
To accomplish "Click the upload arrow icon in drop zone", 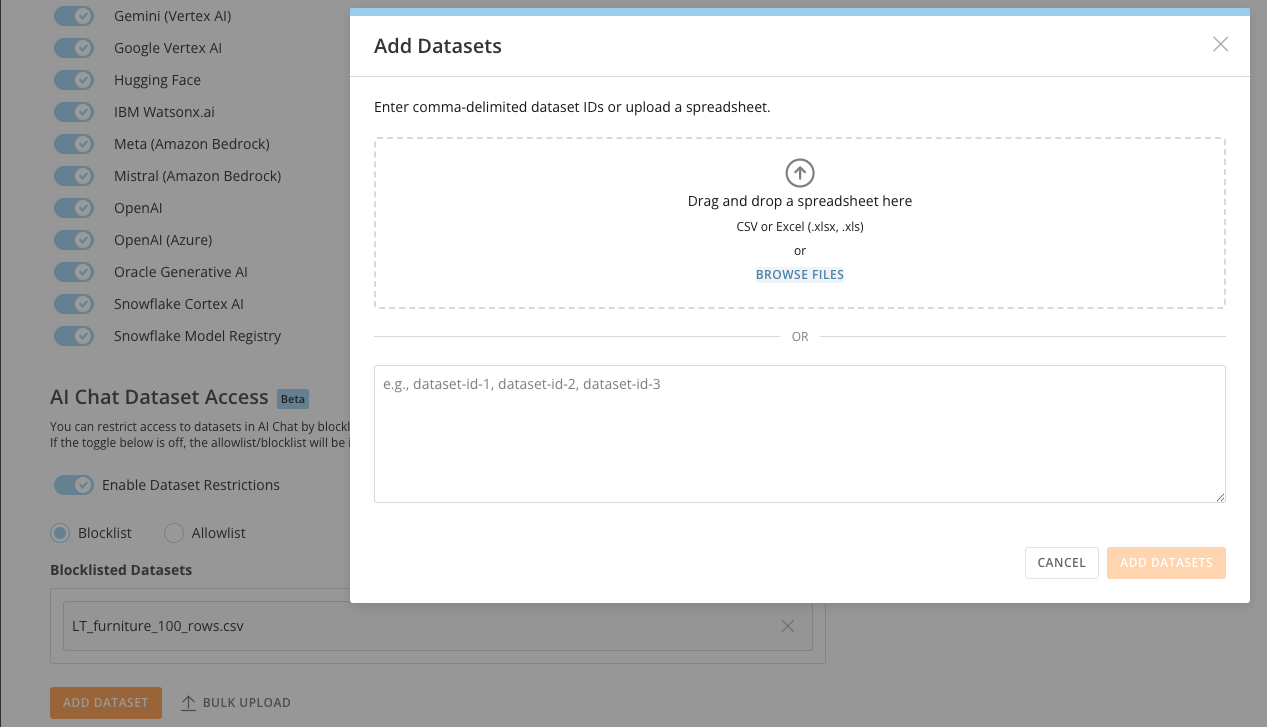I will (x=800, y=173).
